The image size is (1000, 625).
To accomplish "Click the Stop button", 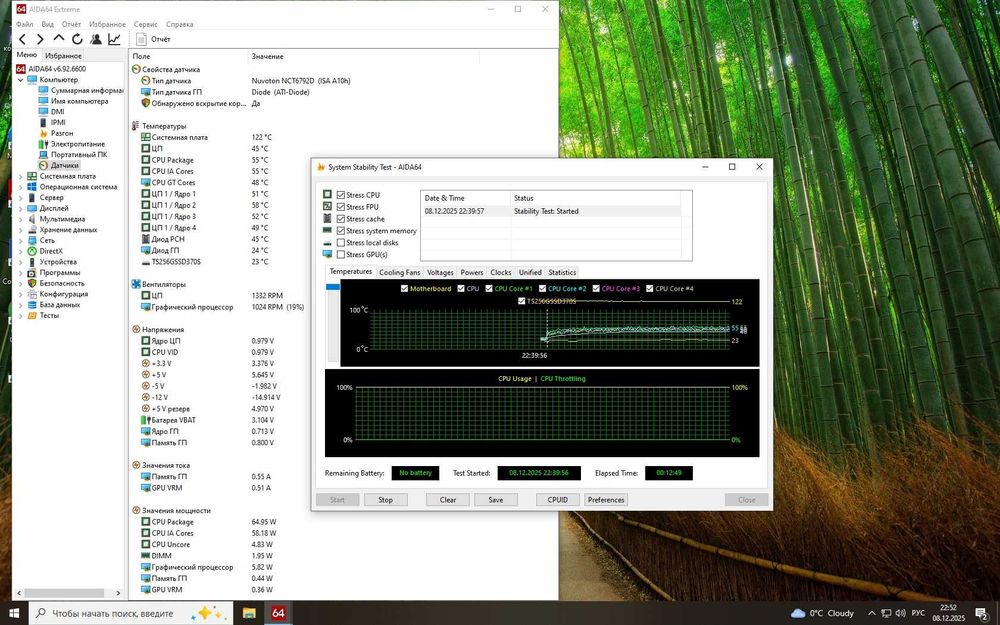I will point(385,500).
